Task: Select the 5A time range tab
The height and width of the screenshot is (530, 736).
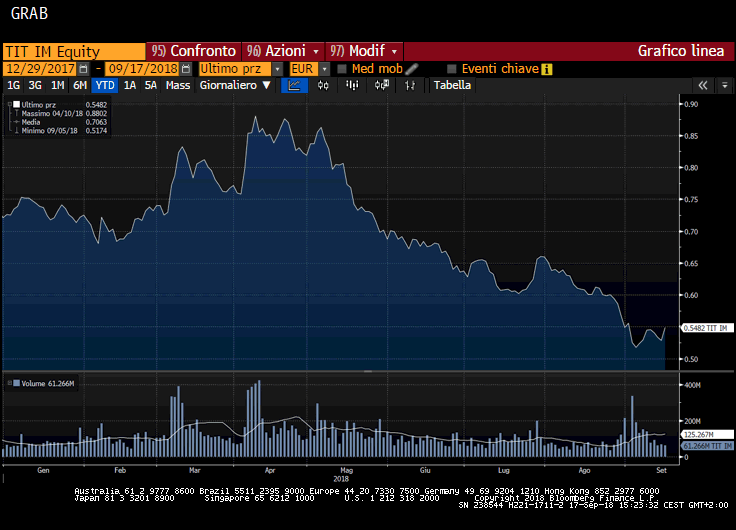Action: pyautogui.click(x=151, y=85)
